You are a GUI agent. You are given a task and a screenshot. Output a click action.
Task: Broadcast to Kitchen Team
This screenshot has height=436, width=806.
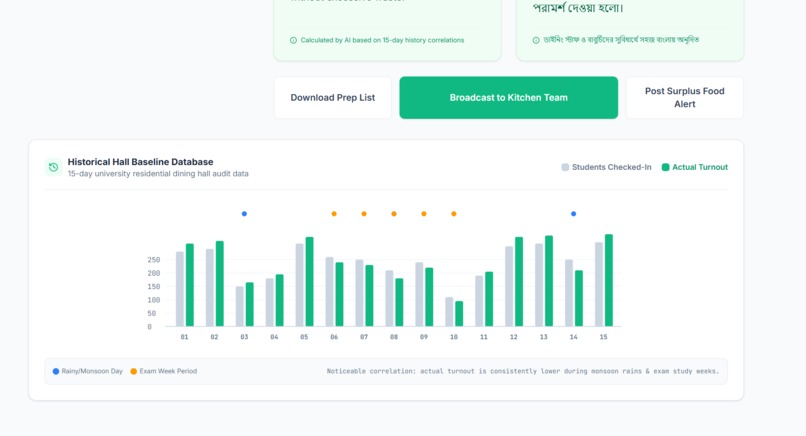click(x=508, y=98)
